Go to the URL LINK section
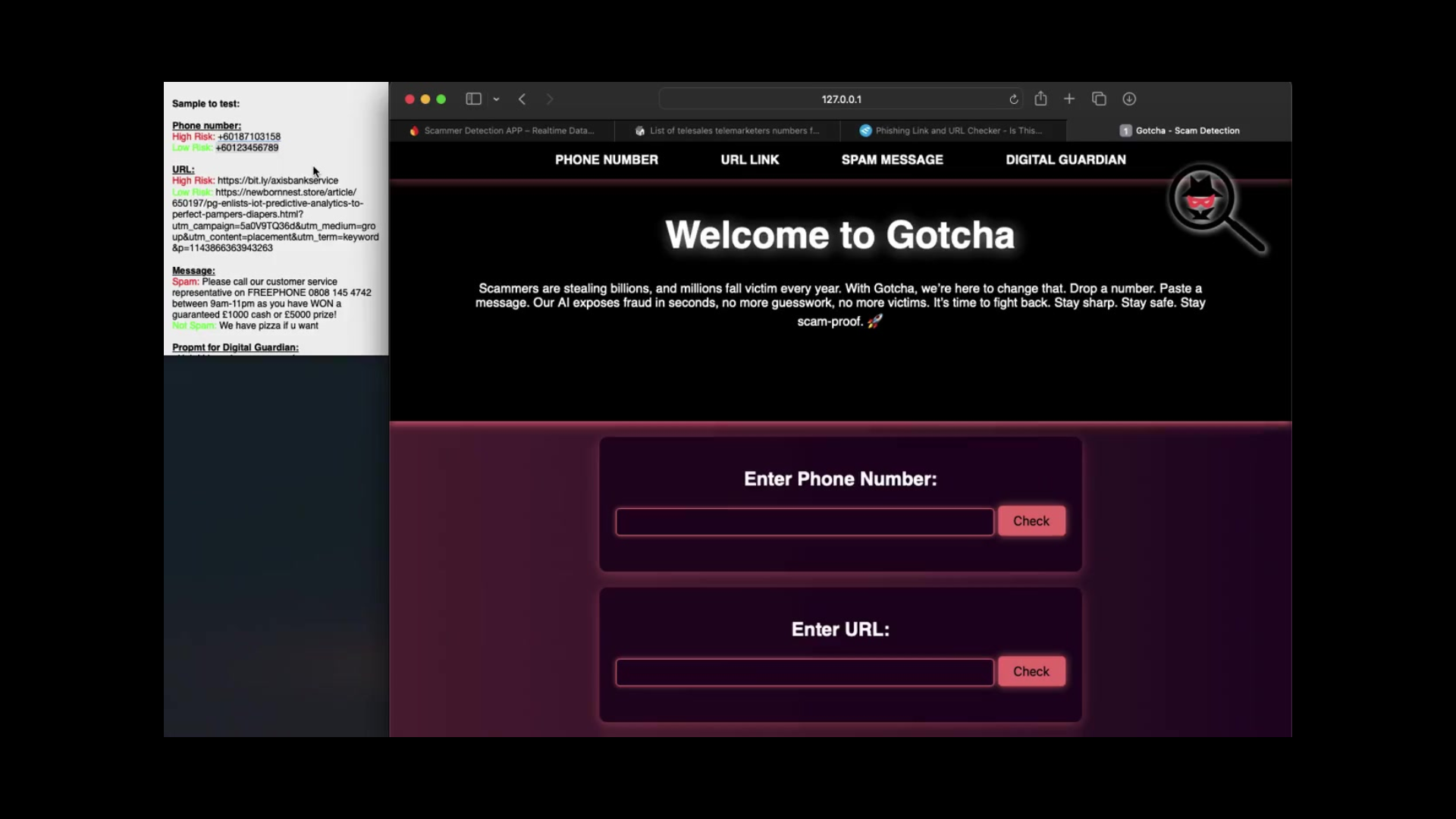 pos(749,160)
